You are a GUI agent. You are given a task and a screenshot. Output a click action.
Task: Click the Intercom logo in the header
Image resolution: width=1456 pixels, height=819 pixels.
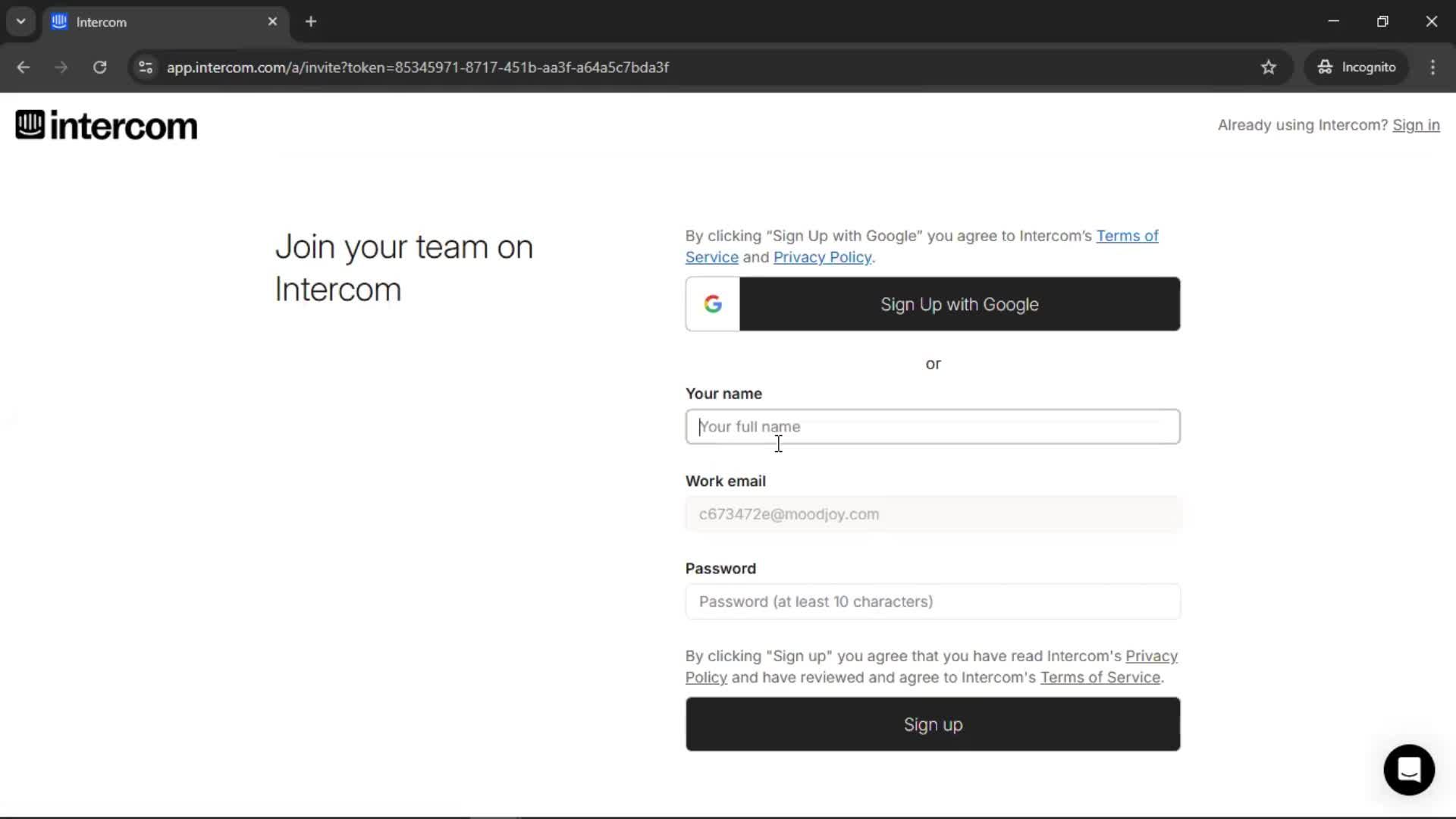[106, 125]
